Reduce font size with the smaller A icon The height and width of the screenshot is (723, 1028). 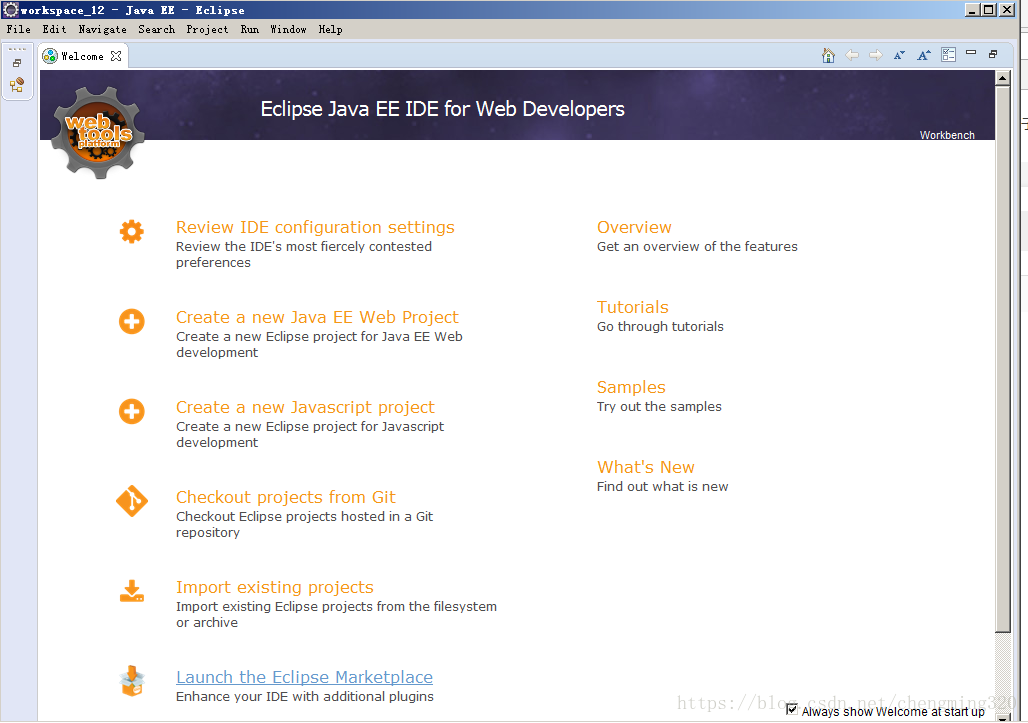point(900,56)
